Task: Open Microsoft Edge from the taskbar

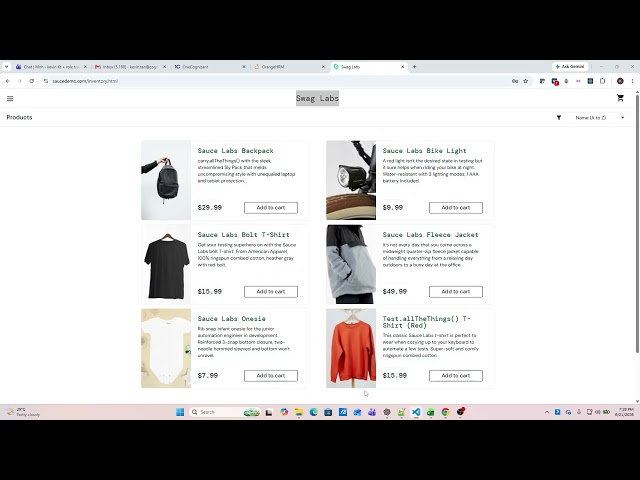Action: coord(313,412)
